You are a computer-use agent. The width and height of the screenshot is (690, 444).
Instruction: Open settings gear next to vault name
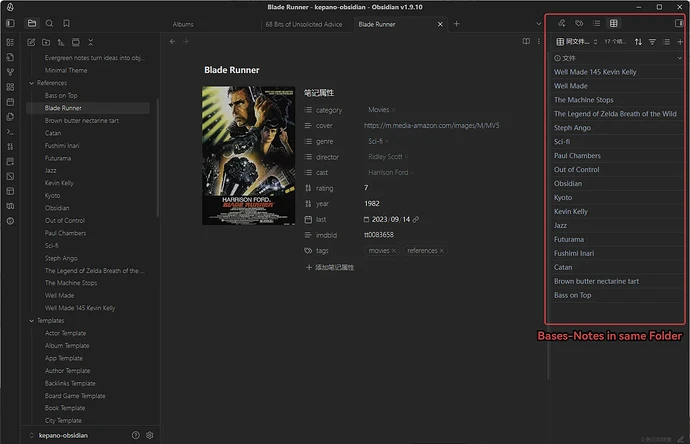150,435
